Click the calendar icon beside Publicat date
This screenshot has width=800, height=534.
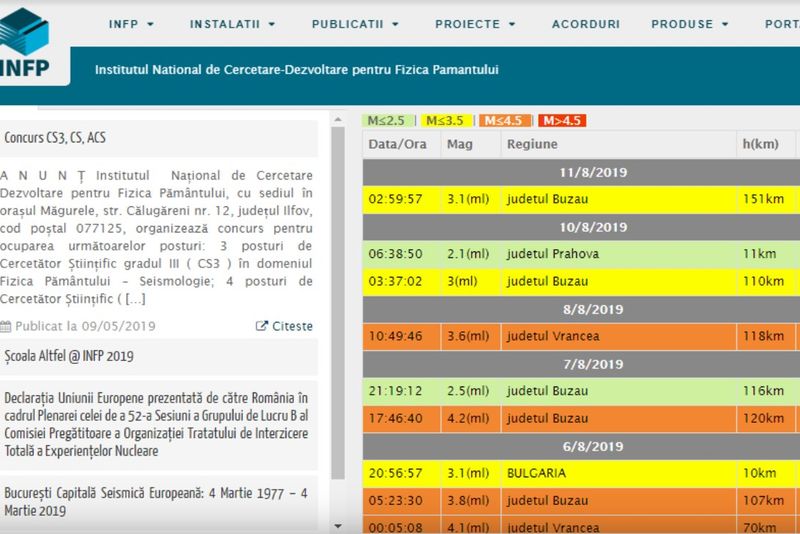7,326
